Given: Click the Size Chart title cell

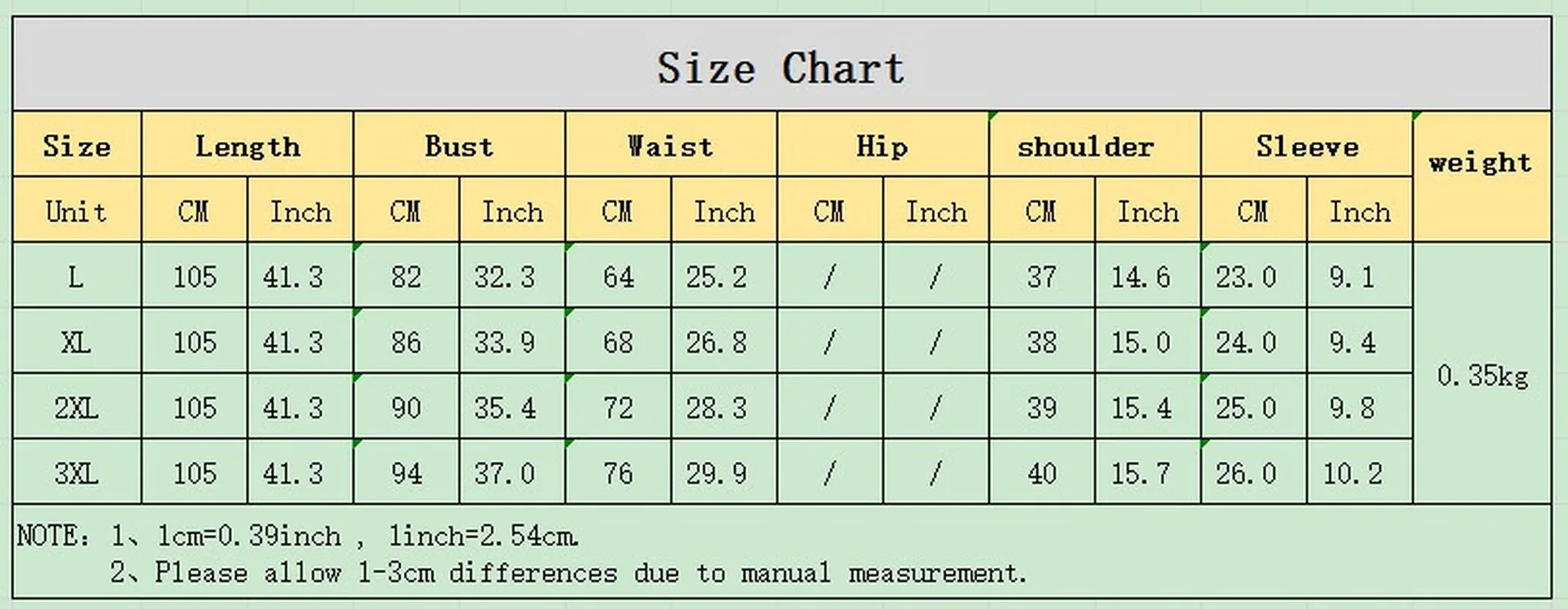Looking at the screenshot, I should tap(781, 67).
